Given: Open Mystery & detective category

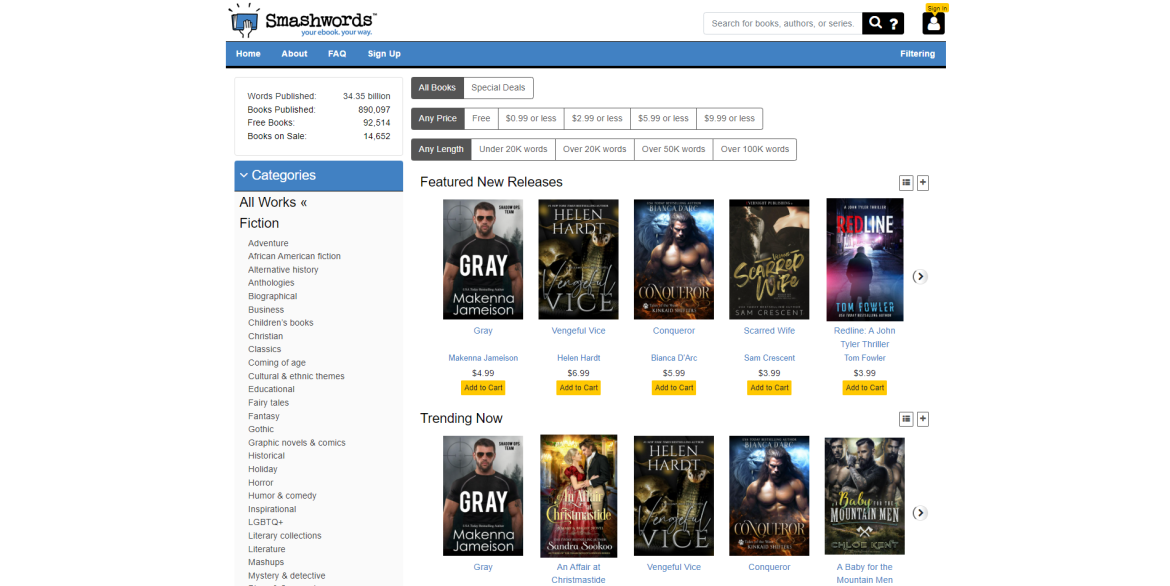Looking at the screenshot, I should pos(287,576).
